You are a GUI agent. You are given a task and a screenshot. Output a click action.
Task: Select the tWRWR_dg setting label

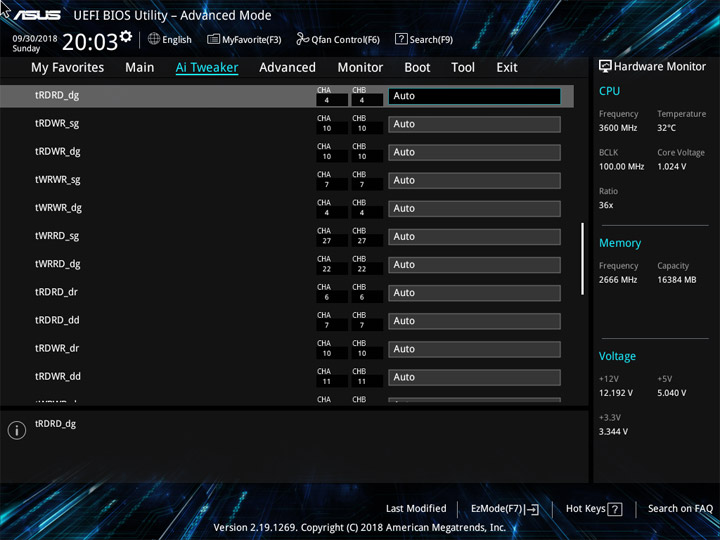click(58, 208)
